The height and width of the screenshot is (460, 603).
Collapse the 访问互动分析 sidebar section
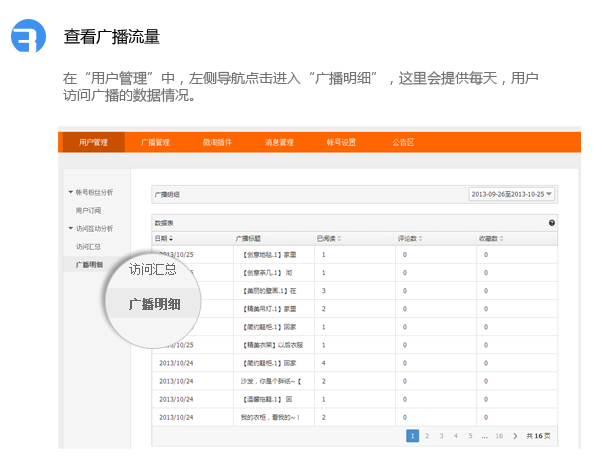pyautogui.click(x=70, y=228)
